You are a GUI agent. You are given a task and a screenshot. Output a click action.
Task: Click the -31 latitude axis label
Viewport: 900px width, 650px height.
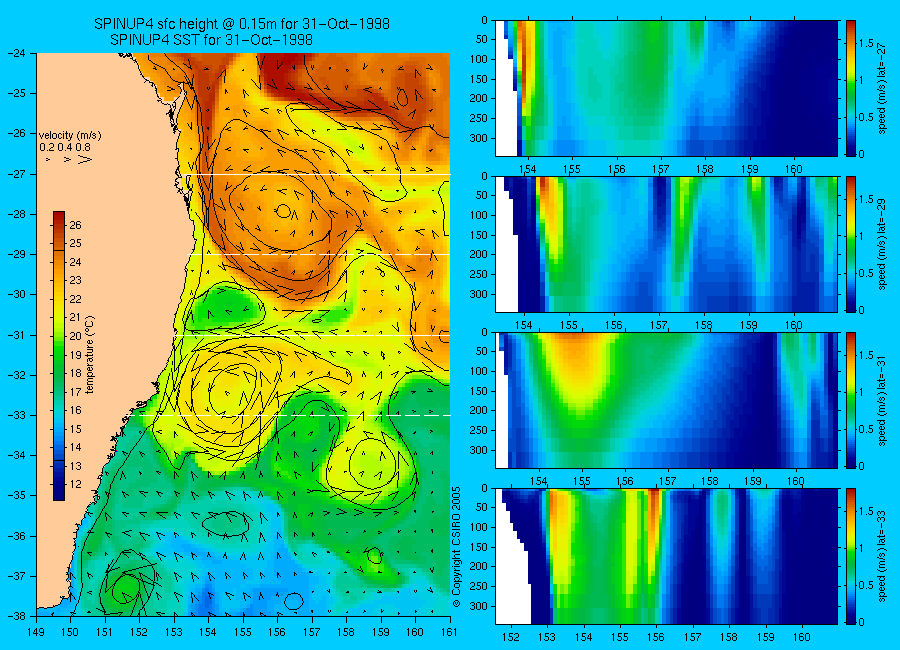click(x=17, y=335)
